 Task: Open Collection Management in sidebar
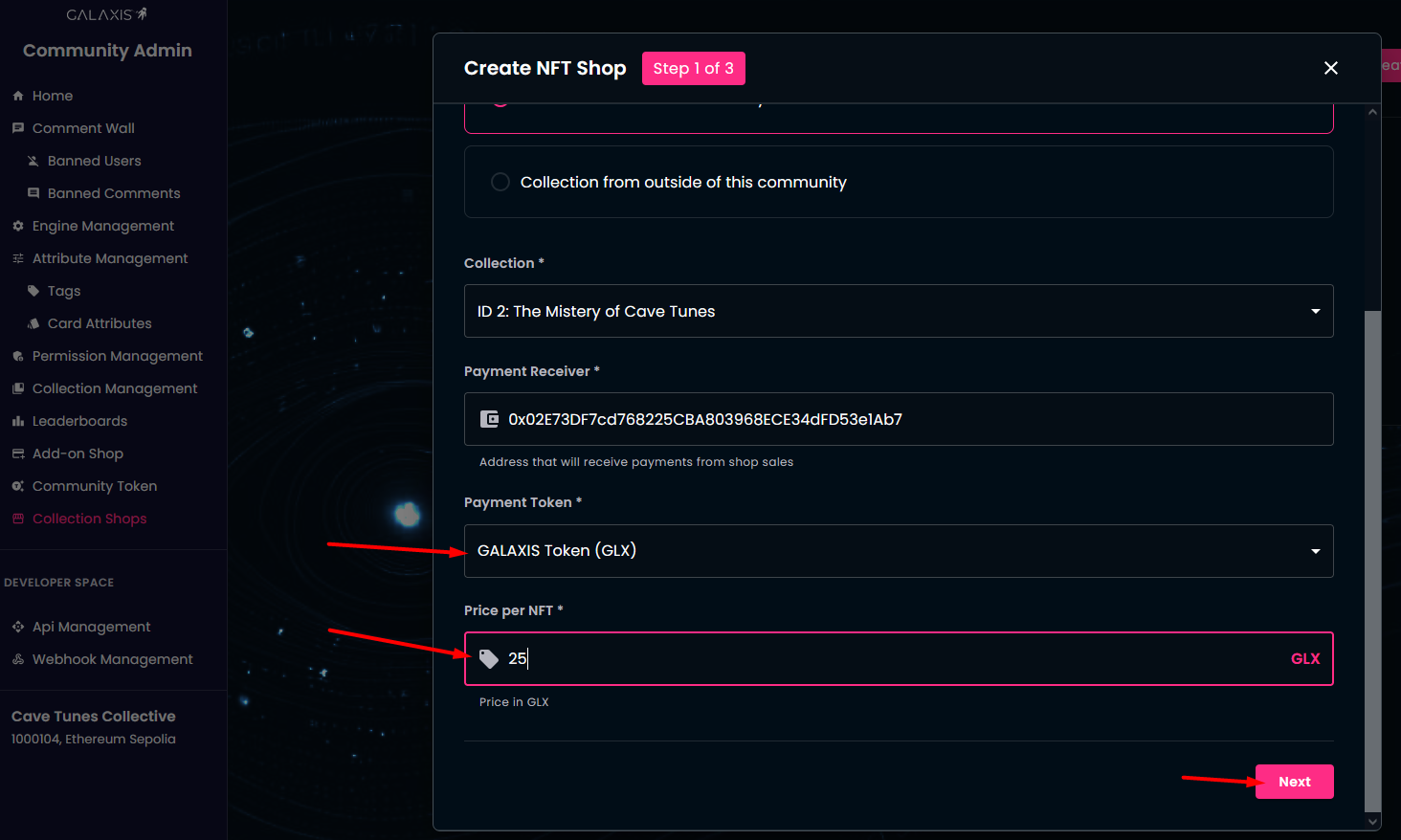(x=115, y=388)
